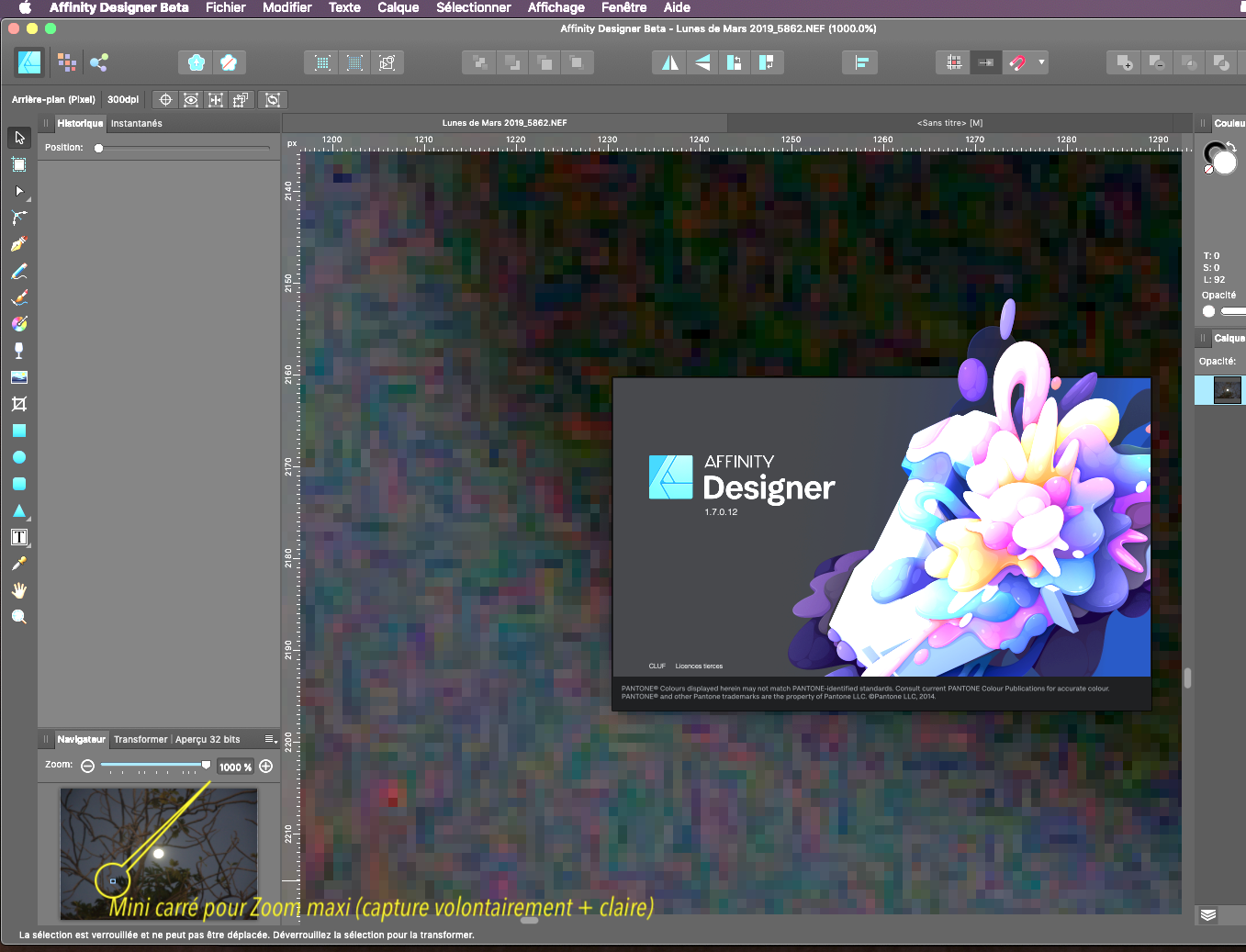Click Rotate clockwise toolbar icon

point(766,62)
